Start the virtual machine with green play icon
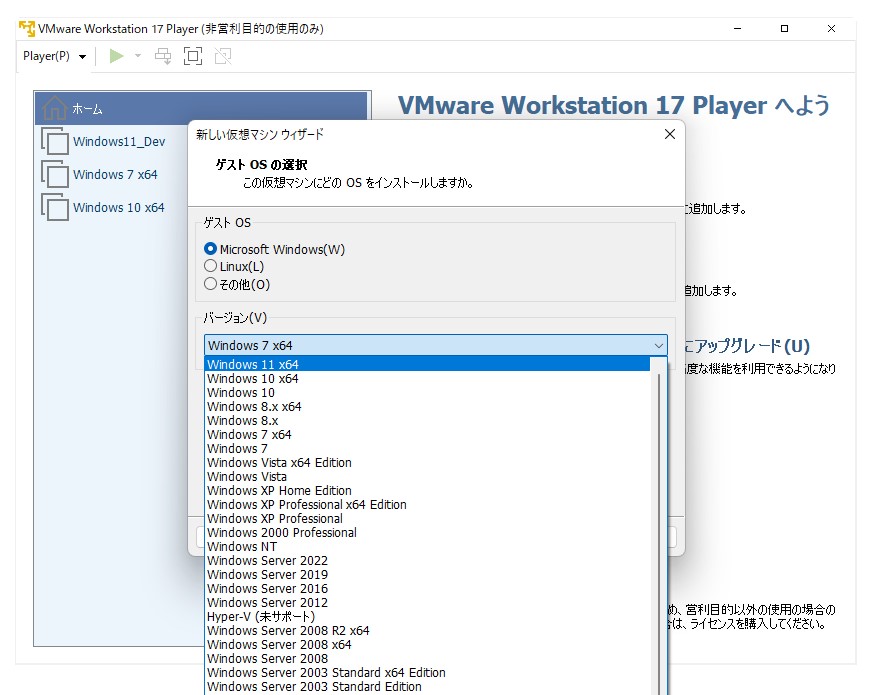 coord(117,56)
